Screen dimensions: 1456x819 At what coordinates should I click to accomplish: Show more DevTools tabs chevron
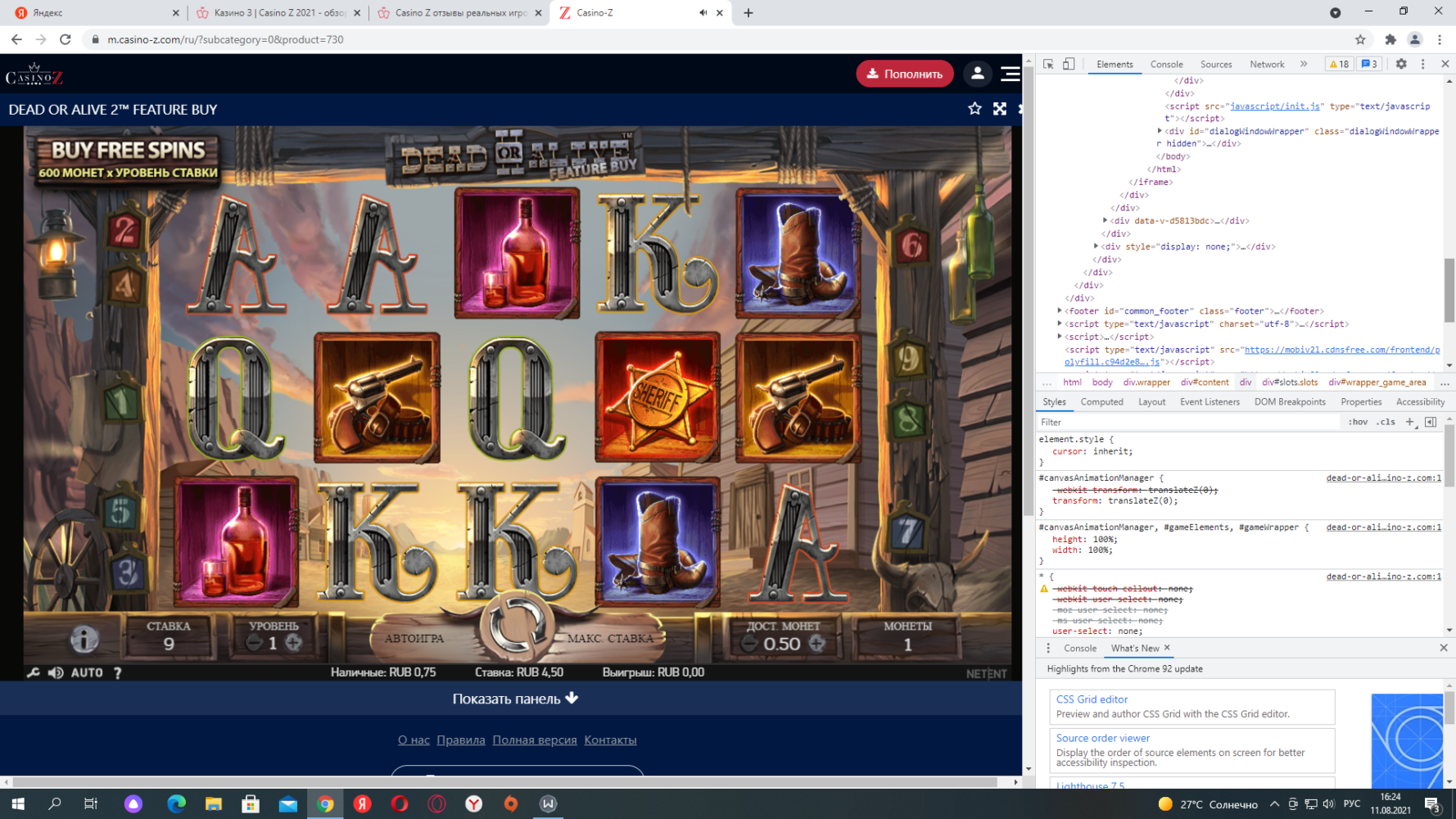[x=1304, y=64]
